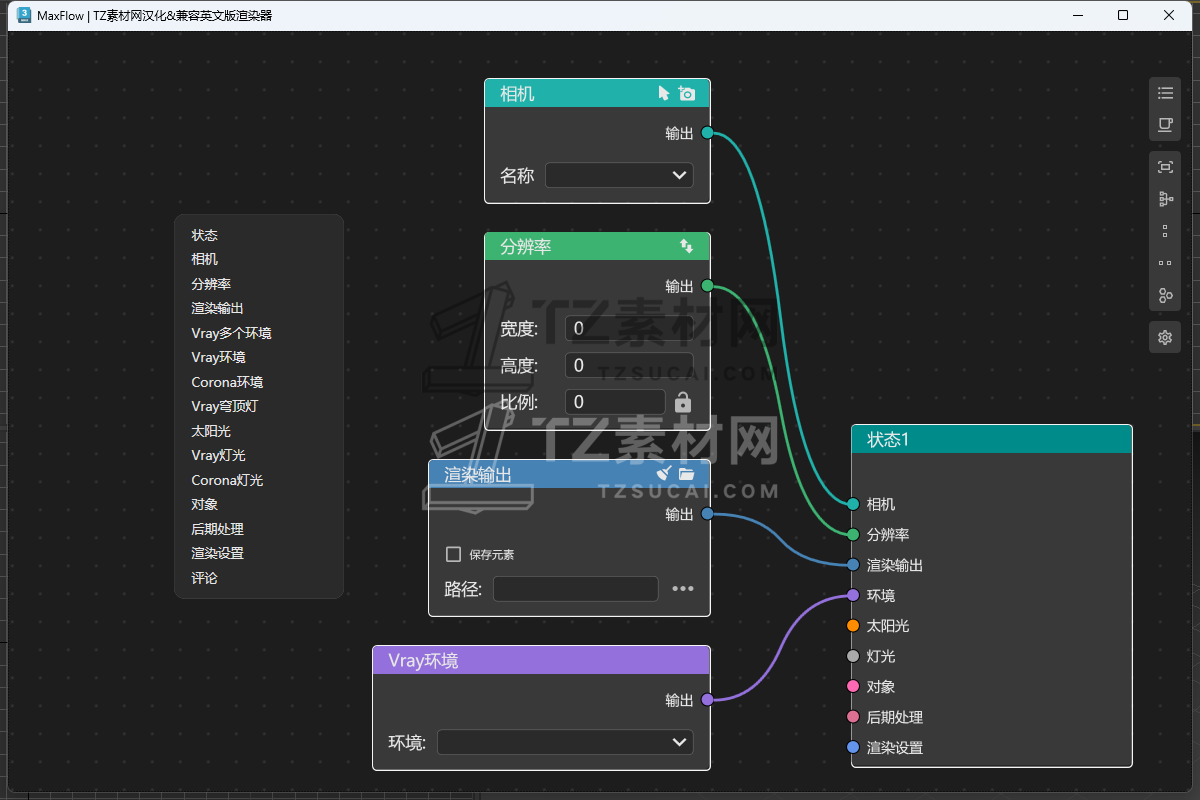Click the horizontal two-dots align icon
The image size is (1200, 800).
(x=1165, y=263)
